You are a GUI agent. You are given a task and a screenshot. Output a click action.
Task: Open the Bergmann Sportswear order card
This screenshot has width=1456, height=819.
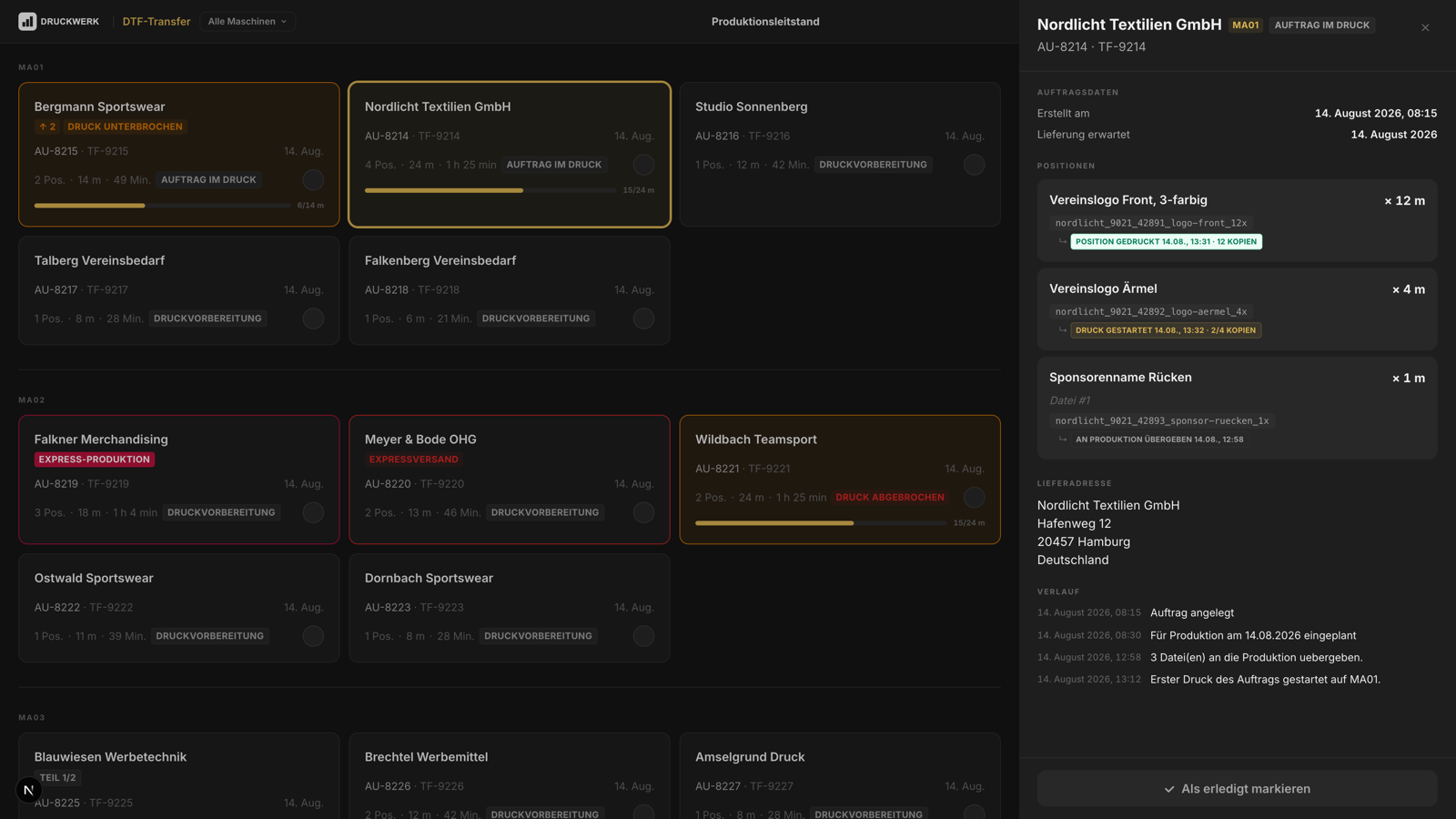(x=179, y=155)
